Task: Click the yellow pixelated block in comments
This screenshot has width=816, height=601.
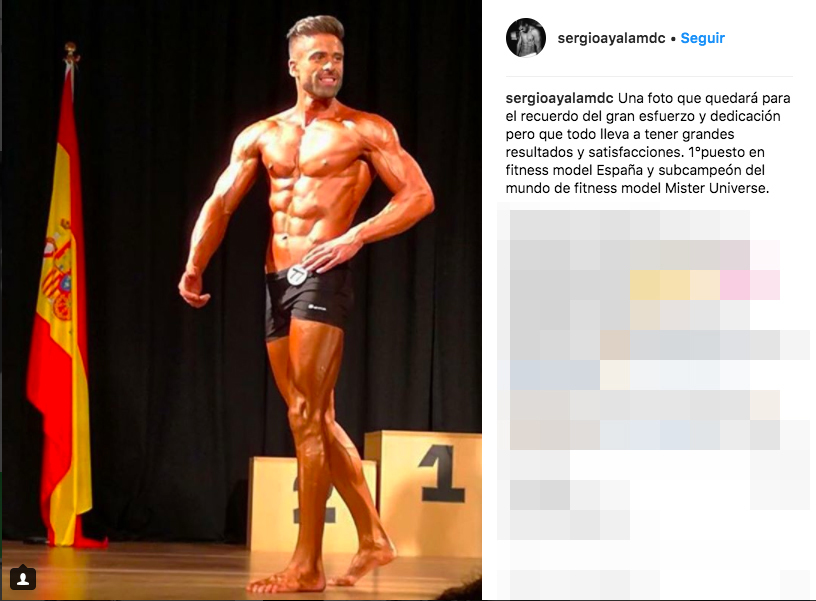Action: click(x=675, y=285)
